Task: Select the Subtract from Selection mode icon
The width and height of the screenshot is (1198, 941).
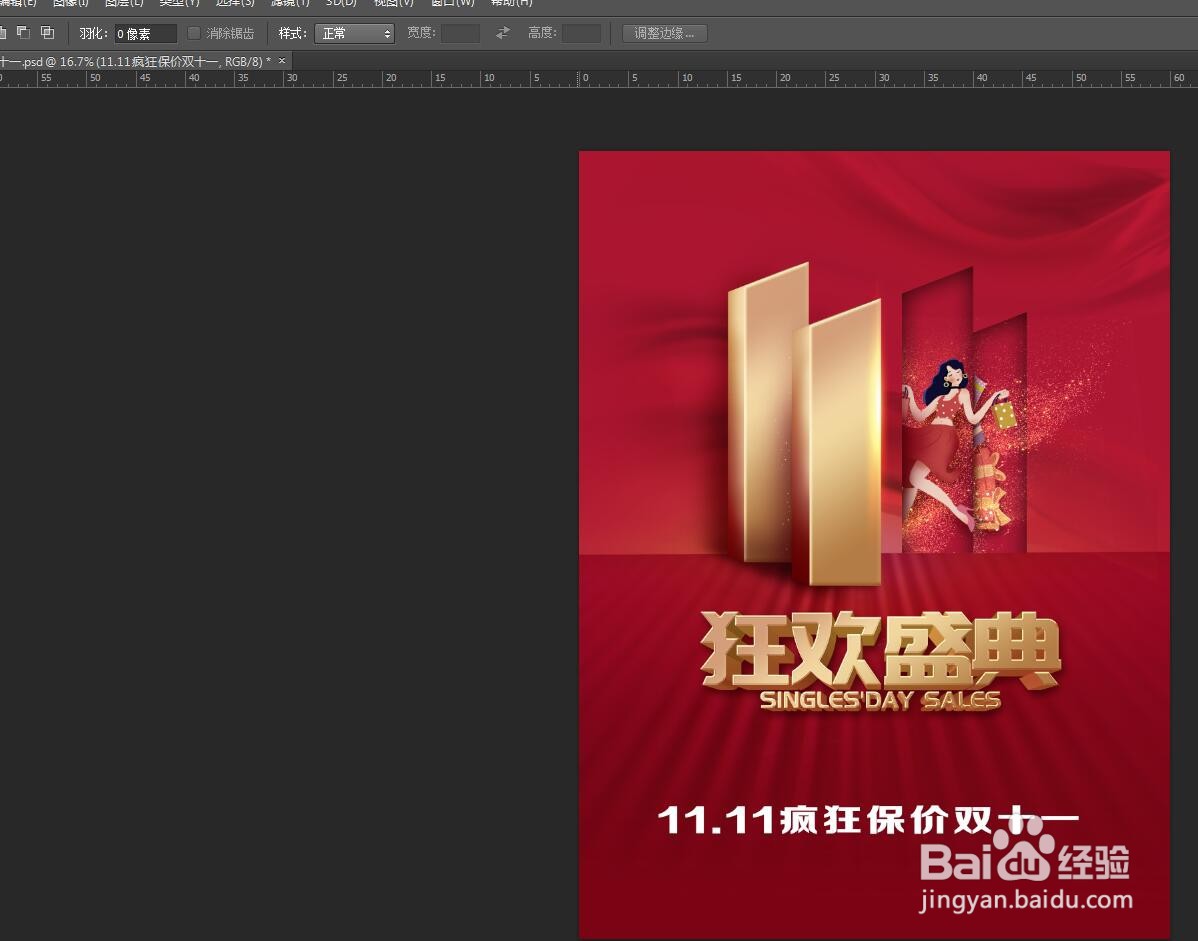Action: tap(23, 32)
